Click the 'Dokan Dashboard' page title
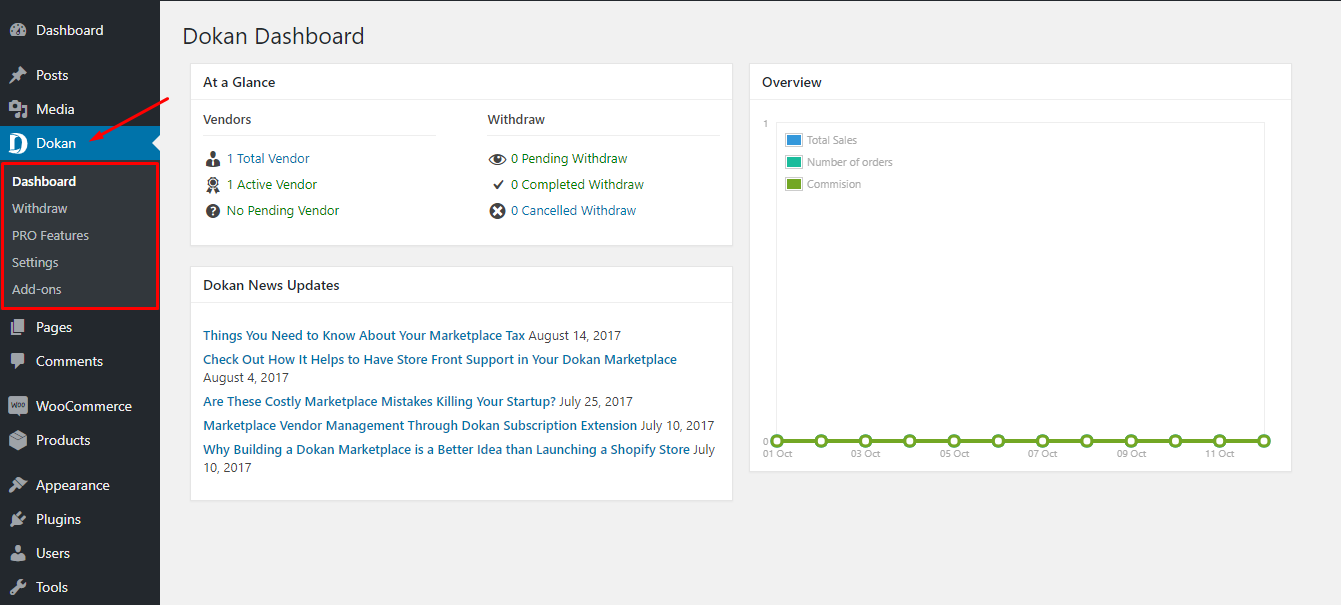Image resolution: width=1341 pixels, height=605 pixels. 274,37
